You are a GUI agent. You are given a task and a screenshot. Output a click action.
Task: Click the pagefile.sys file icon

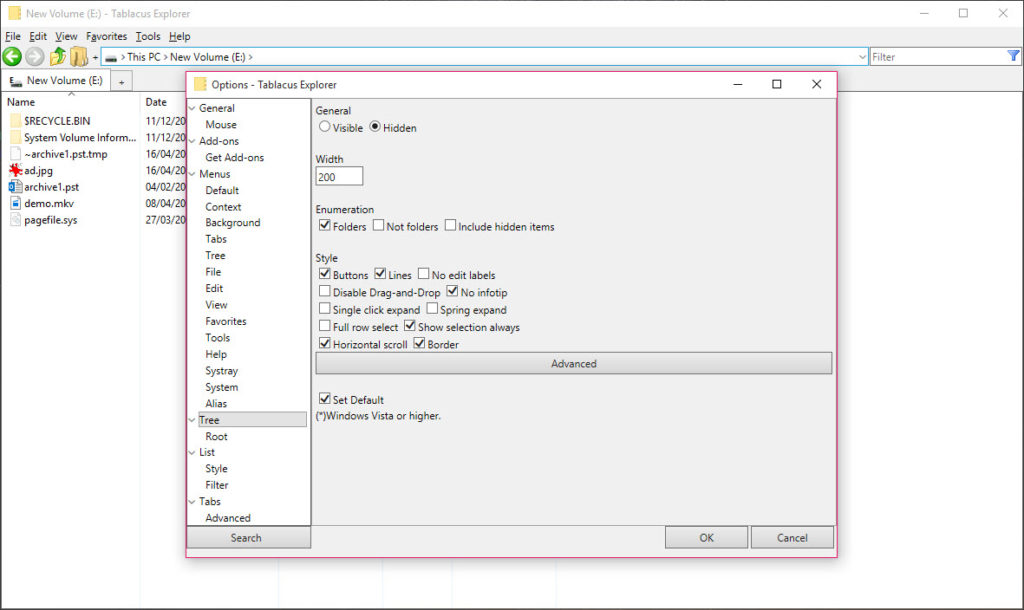pyautogui.click(x=15, y=220)
